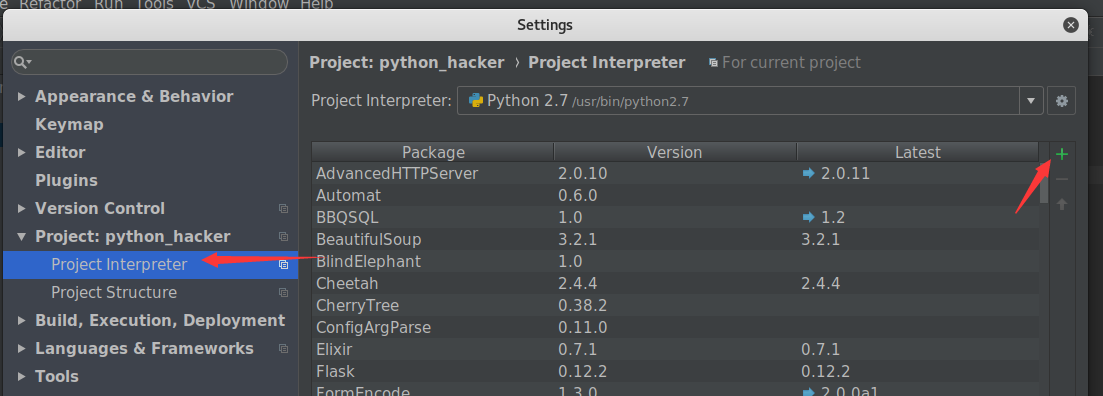1103x396 pixels.
Task: Click the minus uninstall package icon
Action: (1061, 179)
